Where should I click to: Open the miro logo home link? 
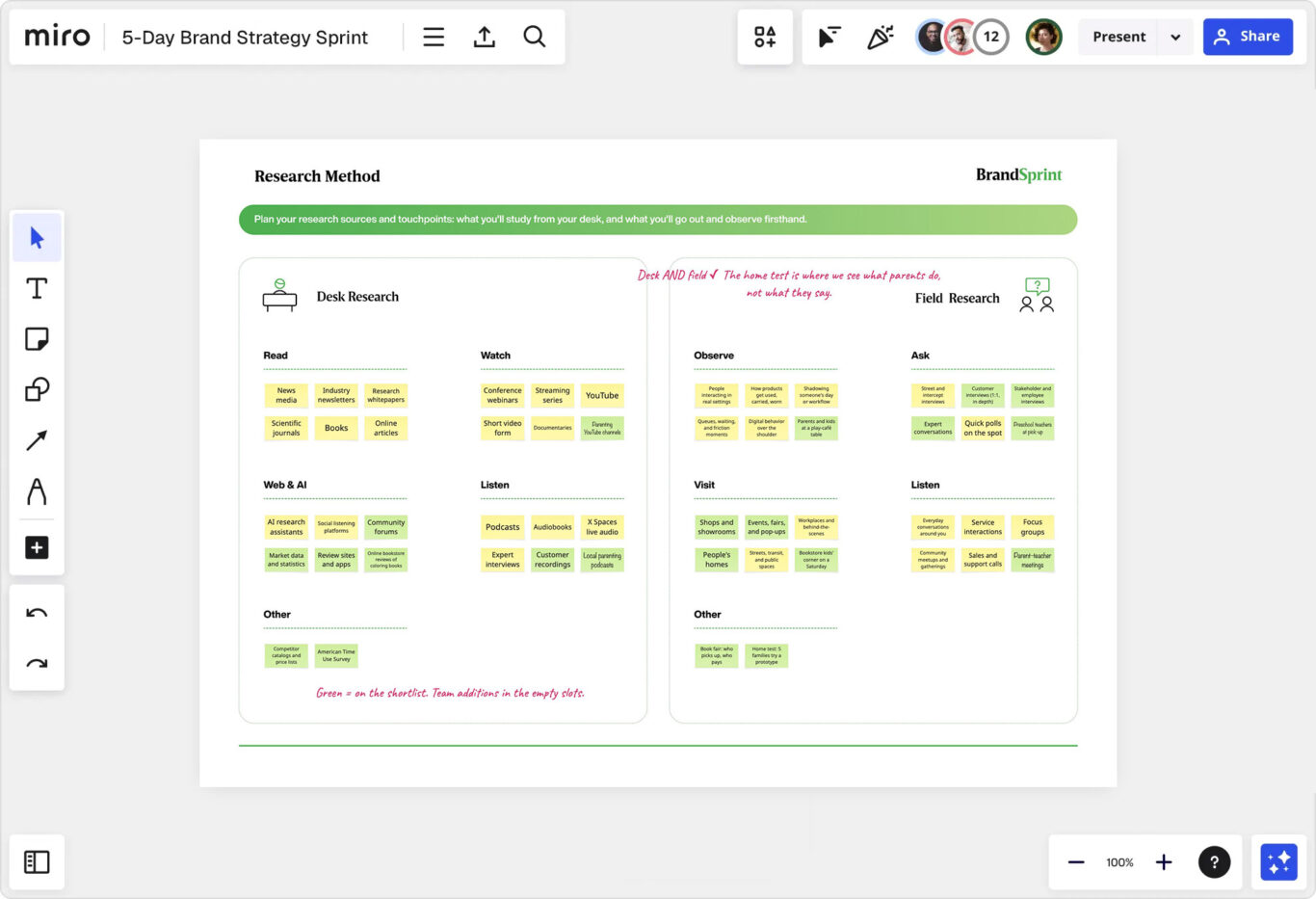tap(57, 37)
